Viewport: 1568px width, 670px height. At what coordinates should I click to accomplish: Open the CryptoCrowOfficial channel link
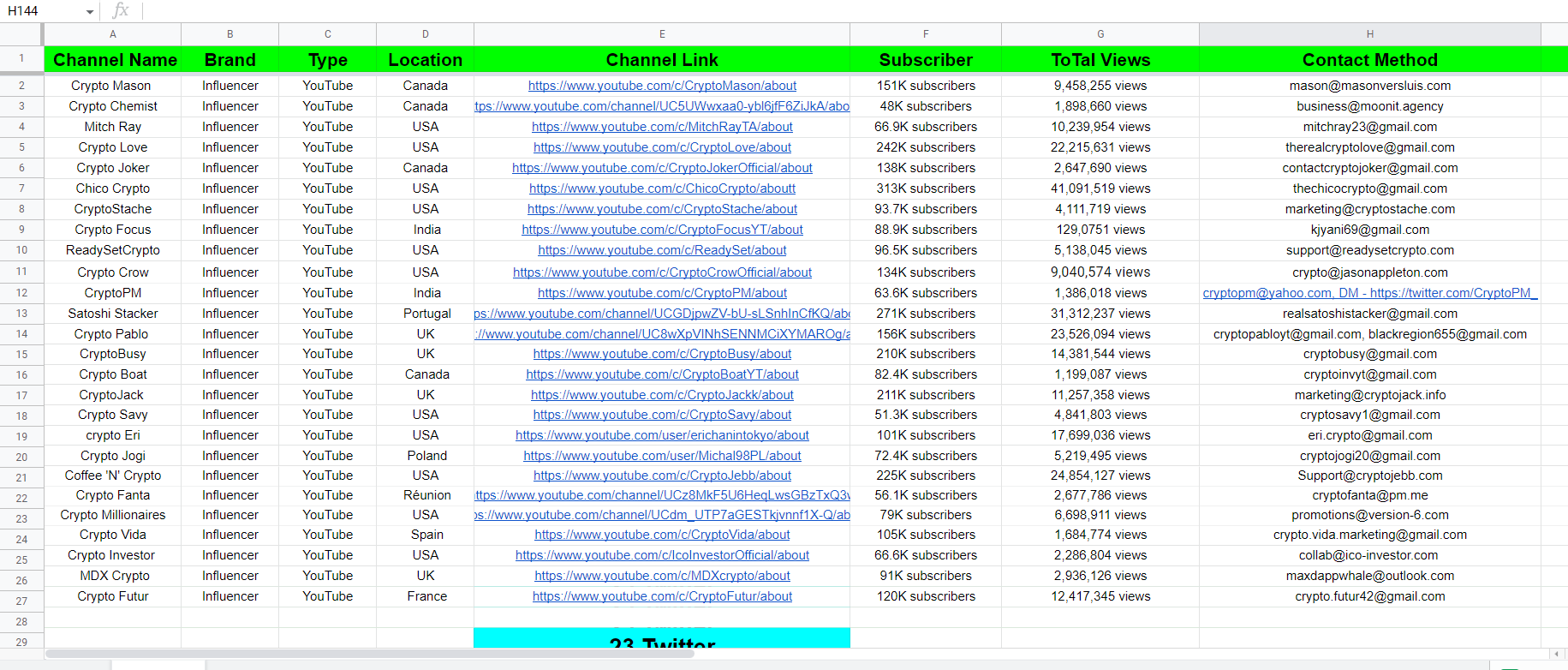click(662, 272)
